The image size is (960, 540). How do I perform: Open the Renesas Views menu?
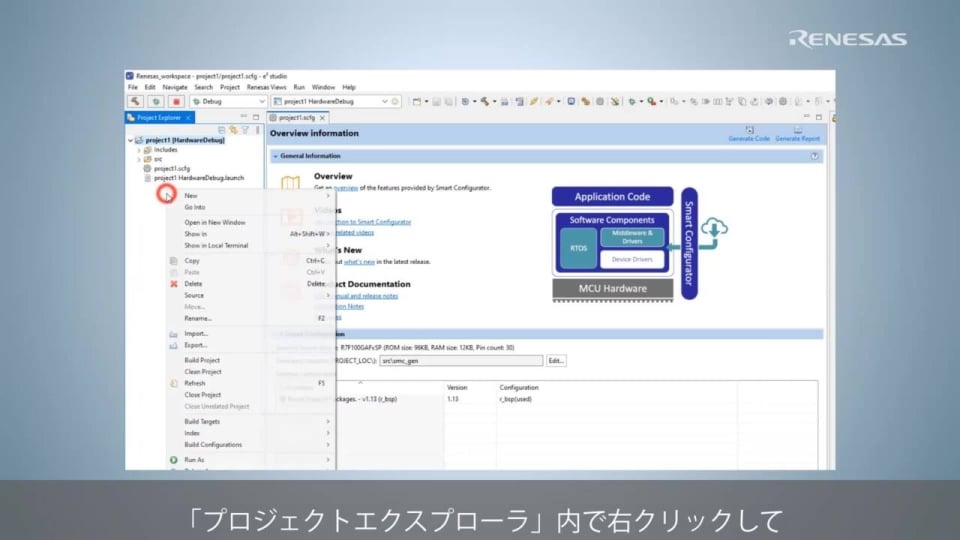pos(266,88)
